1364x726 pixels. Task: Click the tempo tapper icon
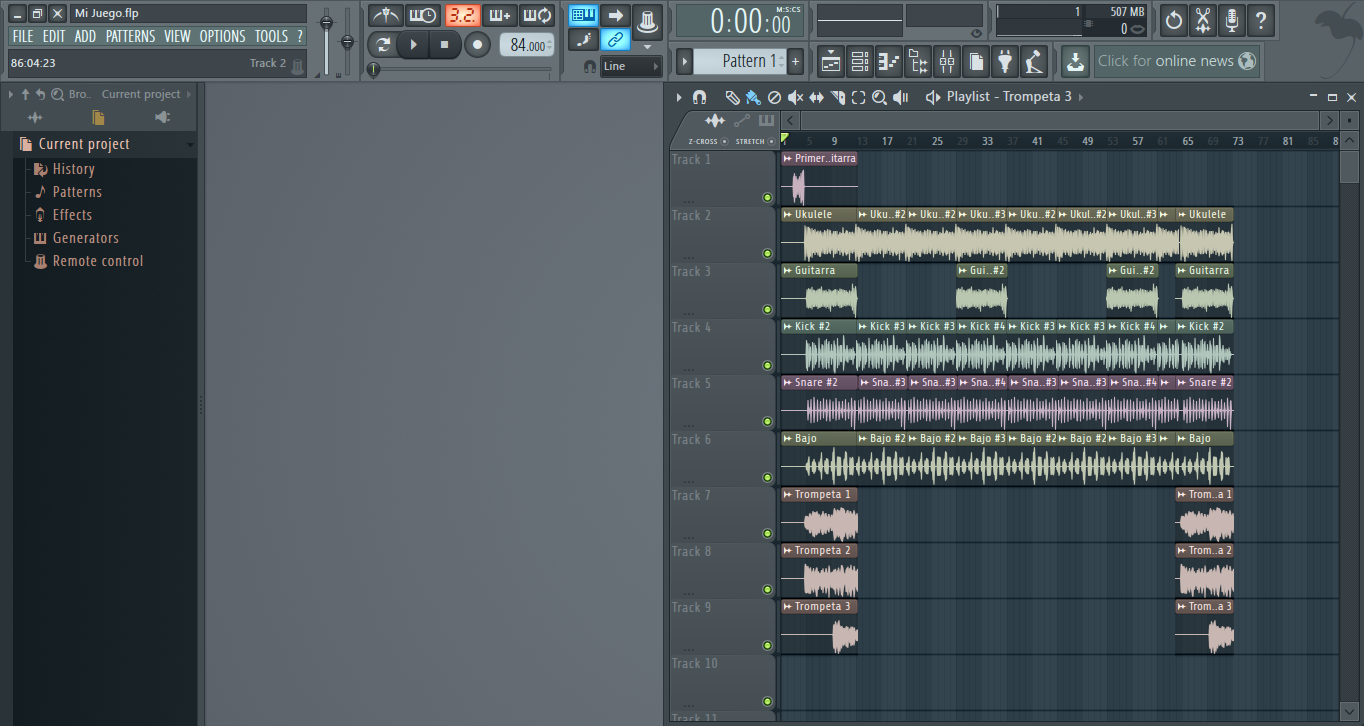tap(1034, 61)
